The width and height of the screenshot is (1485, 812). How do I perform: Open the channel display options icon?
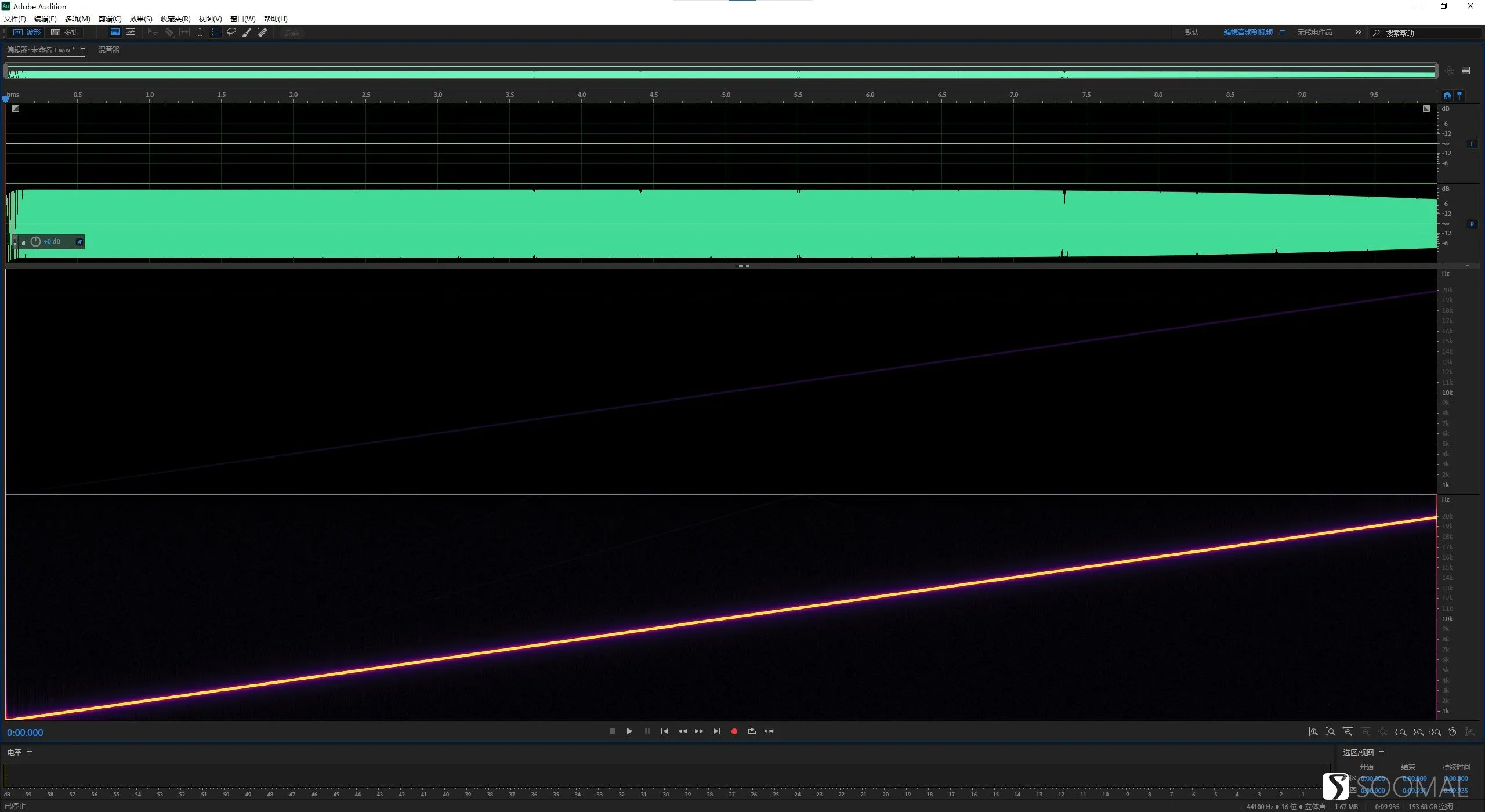(x=1466, y=71)
